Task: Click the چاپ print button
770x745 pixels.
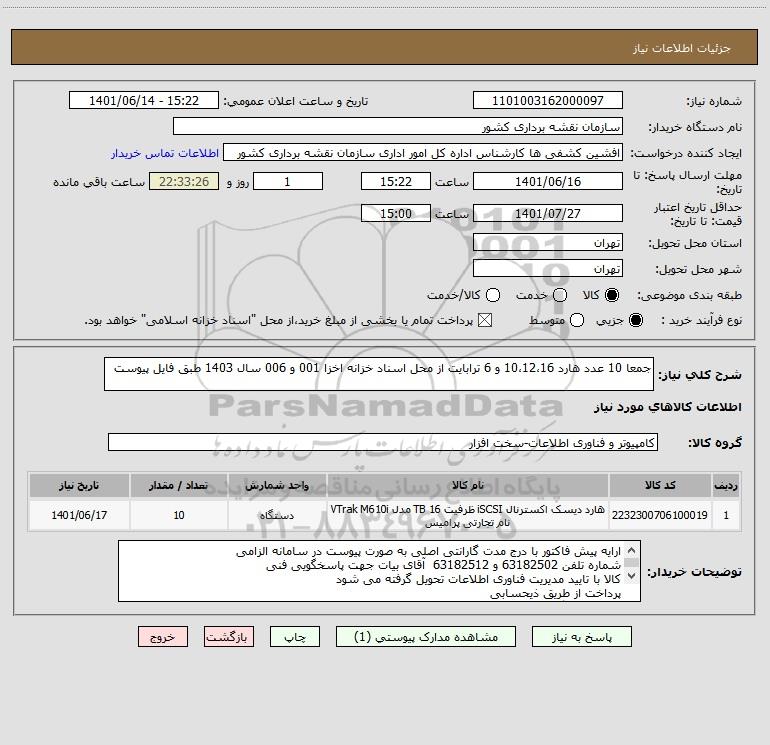Action: [295, 636]
